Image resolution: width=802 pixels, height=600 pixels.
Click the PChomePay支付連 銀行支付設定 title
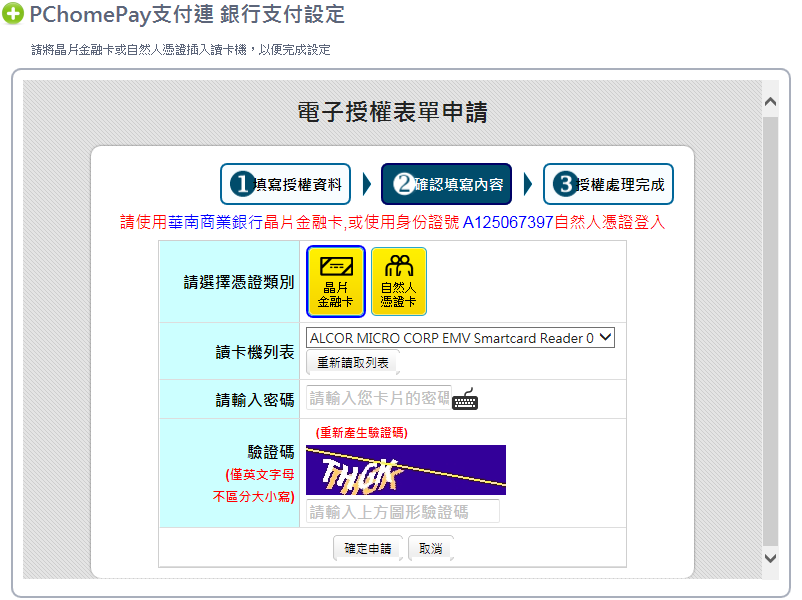pos(187,14)
